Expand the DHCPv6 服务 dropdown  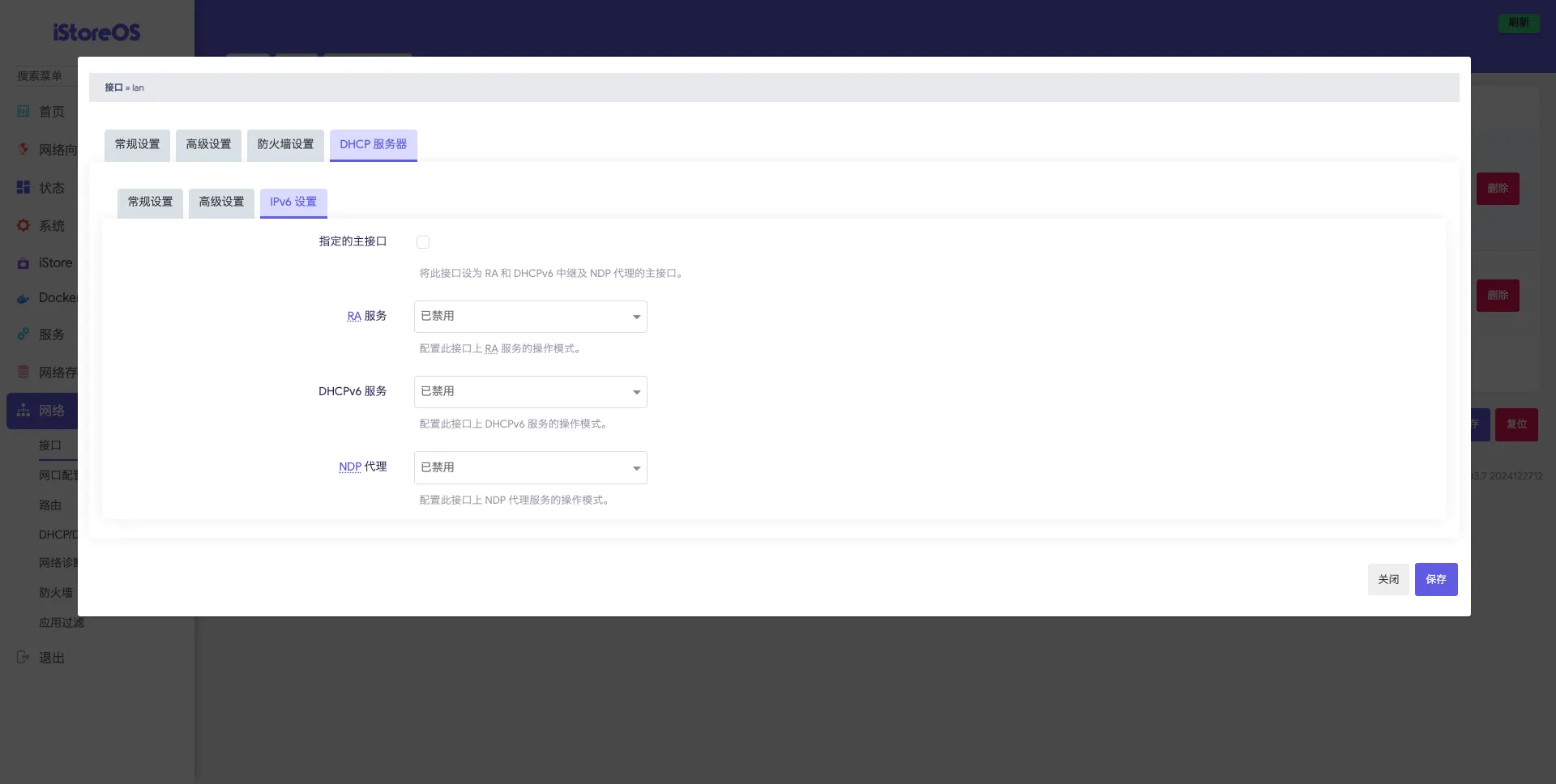click(x=530, y=392)
